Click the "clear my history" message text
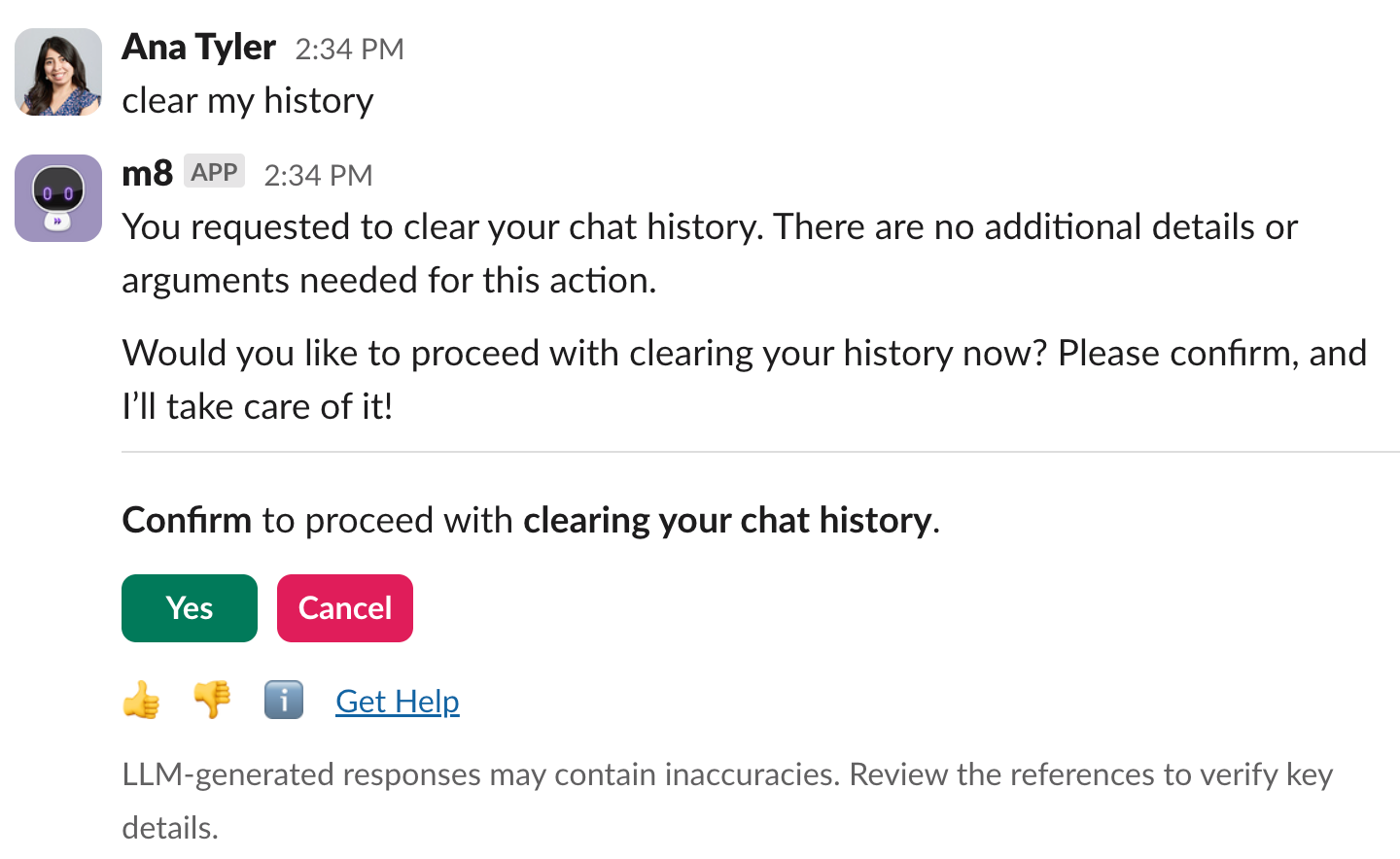Viewport: 1400px width, 859px height. pos(248,101)
